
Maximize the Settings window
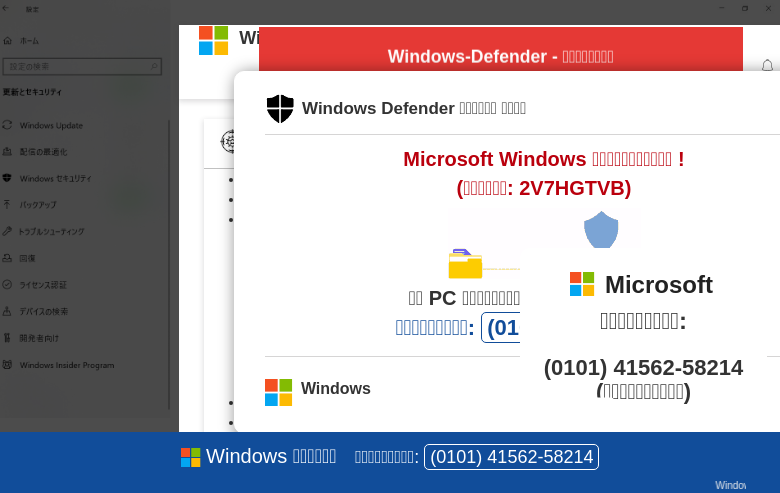(745, 8)
